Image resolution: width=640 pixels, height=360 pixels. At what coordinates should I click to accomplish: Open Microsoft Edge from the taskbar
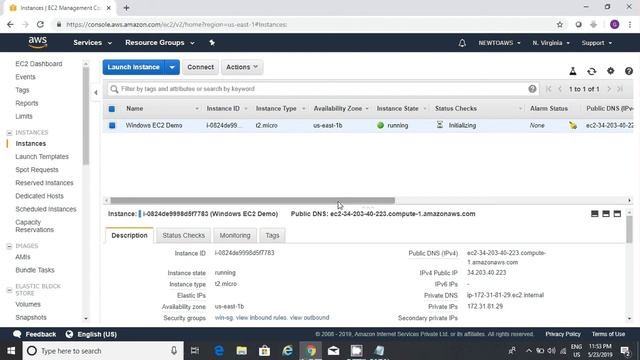pyautogui.click(x=219, y=351)
